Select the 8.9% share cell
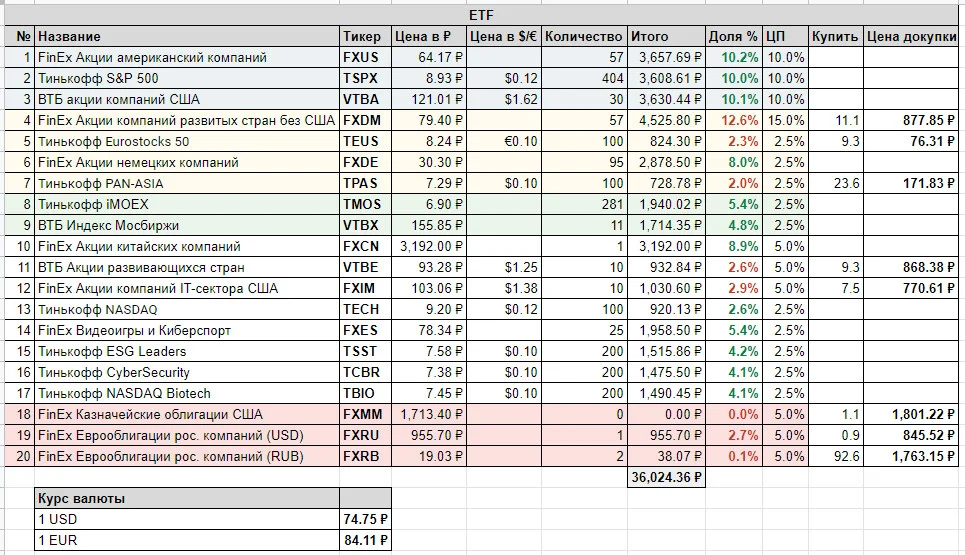 [x=734, y=246]
